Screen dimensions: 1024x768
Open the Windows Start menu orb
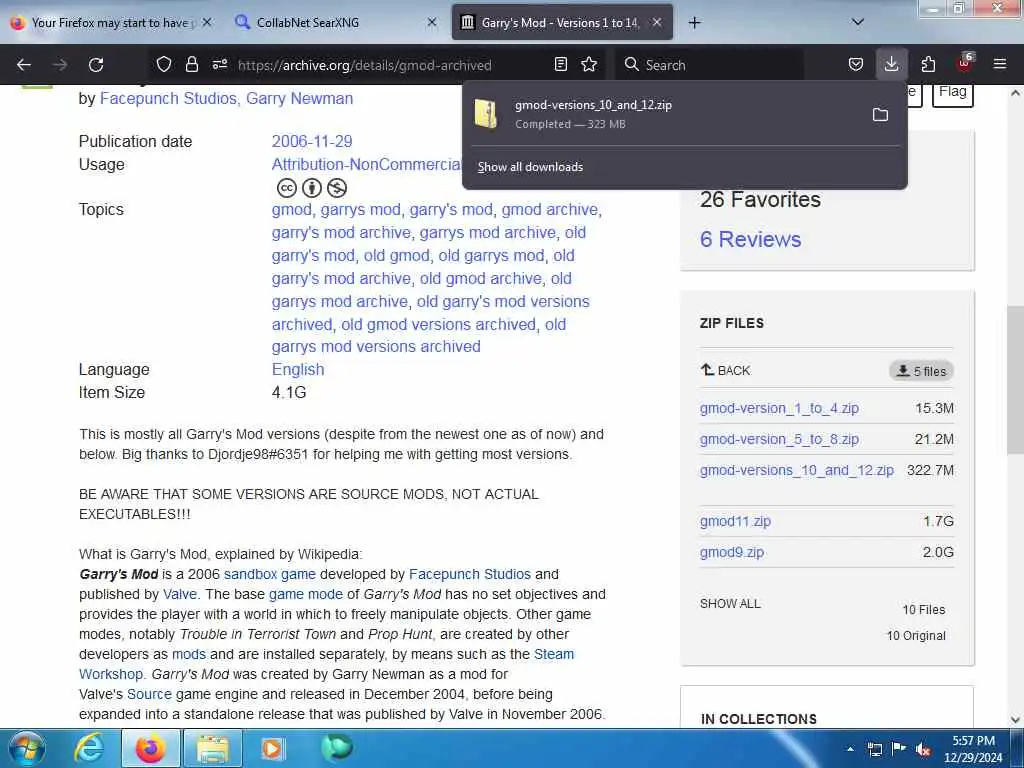click(x=26, y=748)
